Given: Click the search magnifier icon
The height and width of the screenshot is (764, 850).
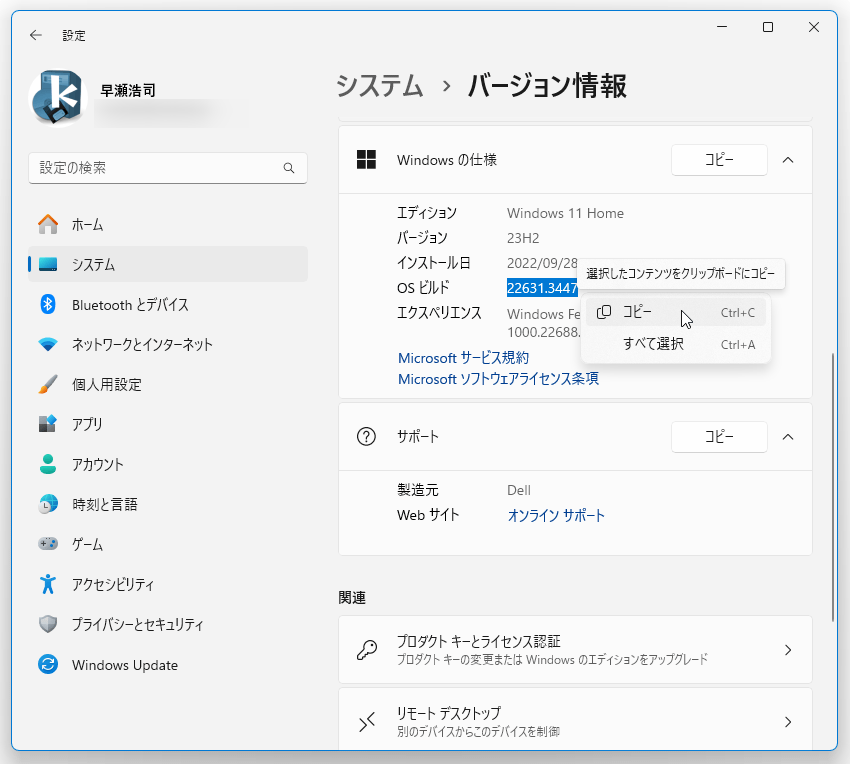Looking at the screenshot, I should click(289, 168).
